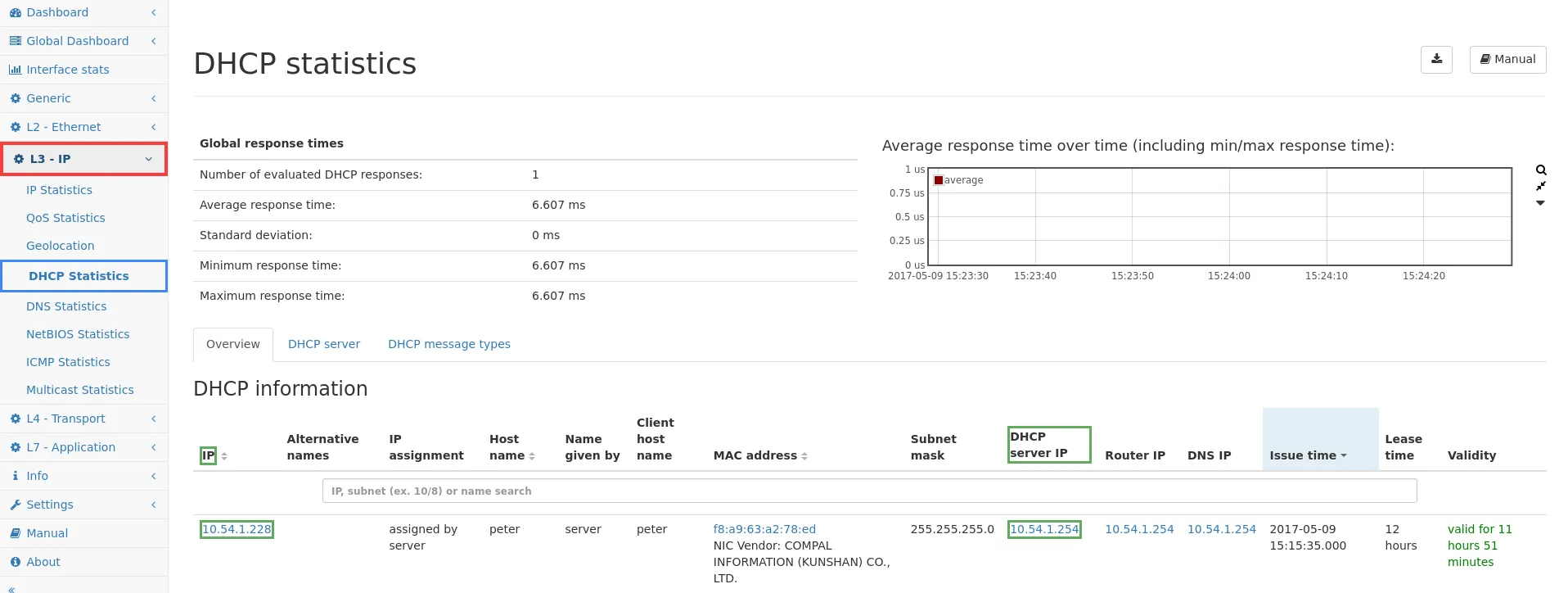Sort table by Issue time column
Viewport: 1568px width, 593px height.
point(1307,455)
